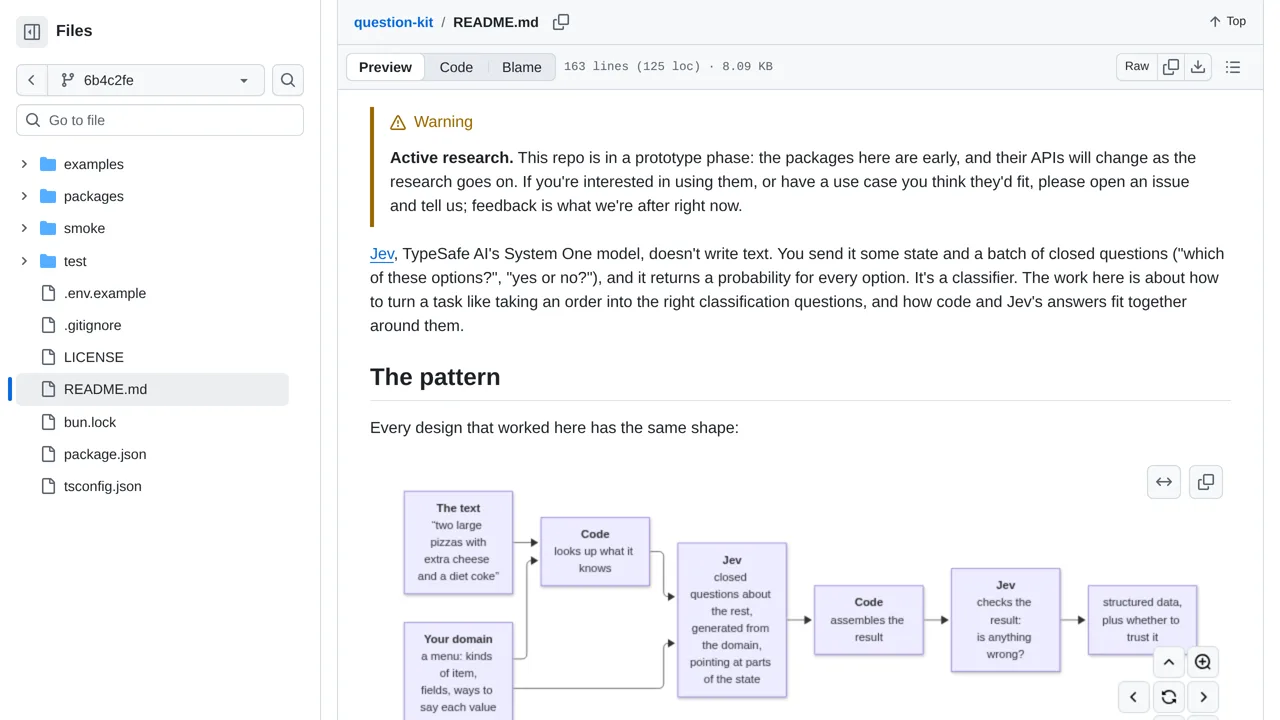Click the 'The pattern' heading

pyautogui.click(x=435, y=377)
